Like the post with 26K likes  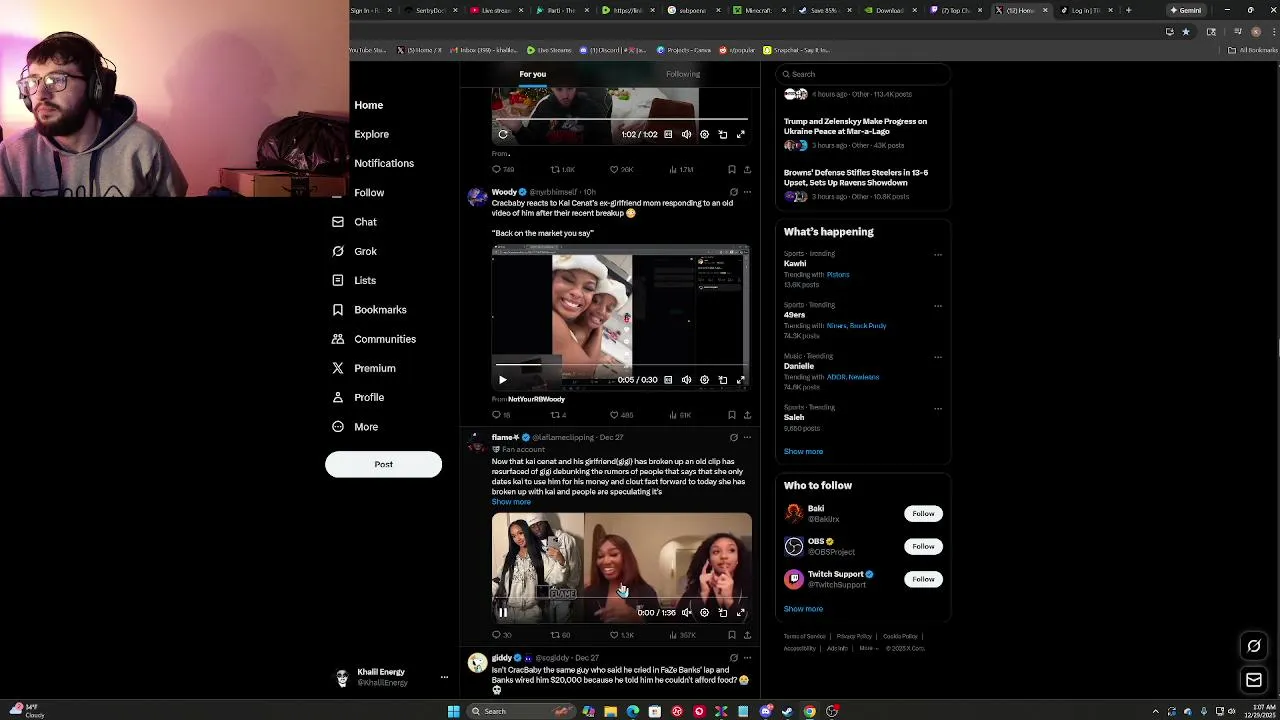pyautogui.click(x=622, y=169)
